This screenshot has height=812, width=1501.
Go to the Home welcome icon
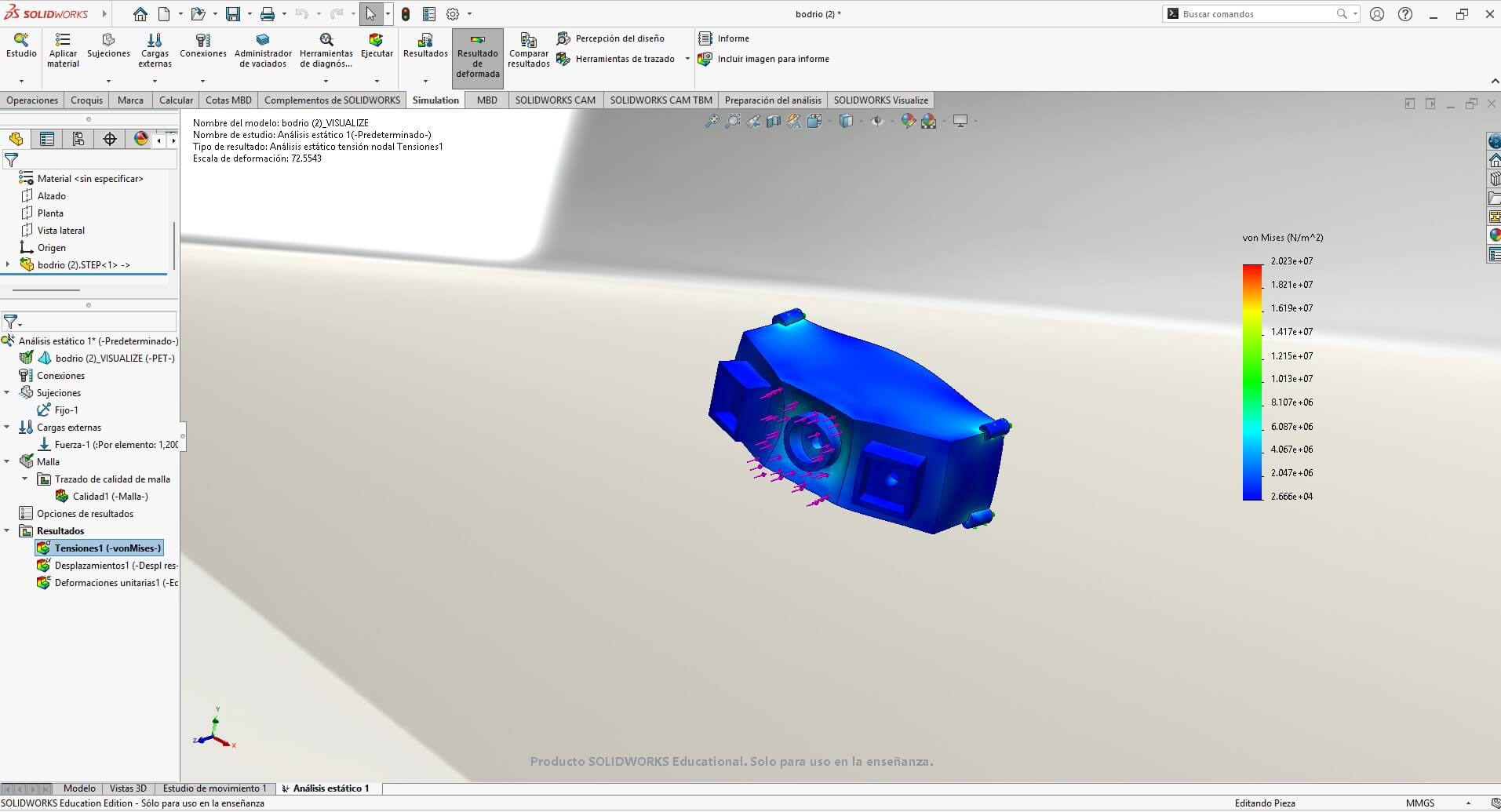click(x=140, y=14)
